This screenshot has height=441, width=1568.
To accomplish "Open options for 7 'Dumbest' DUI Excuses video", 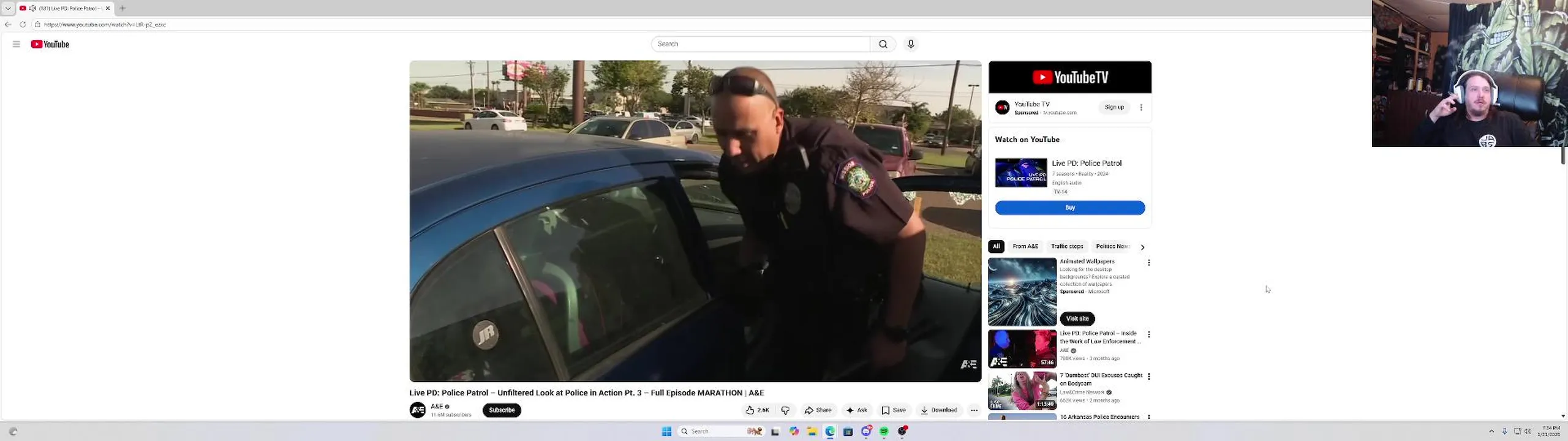I will pos(1149,377).
